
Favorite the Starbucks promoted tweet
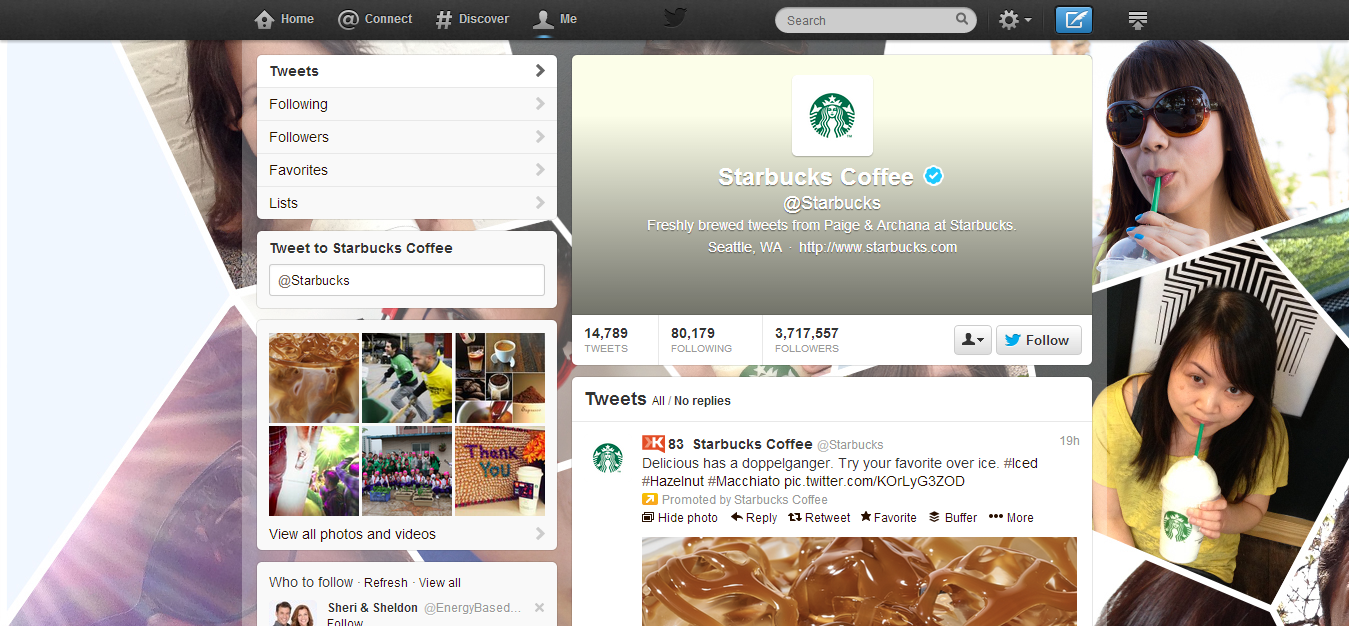887,517
